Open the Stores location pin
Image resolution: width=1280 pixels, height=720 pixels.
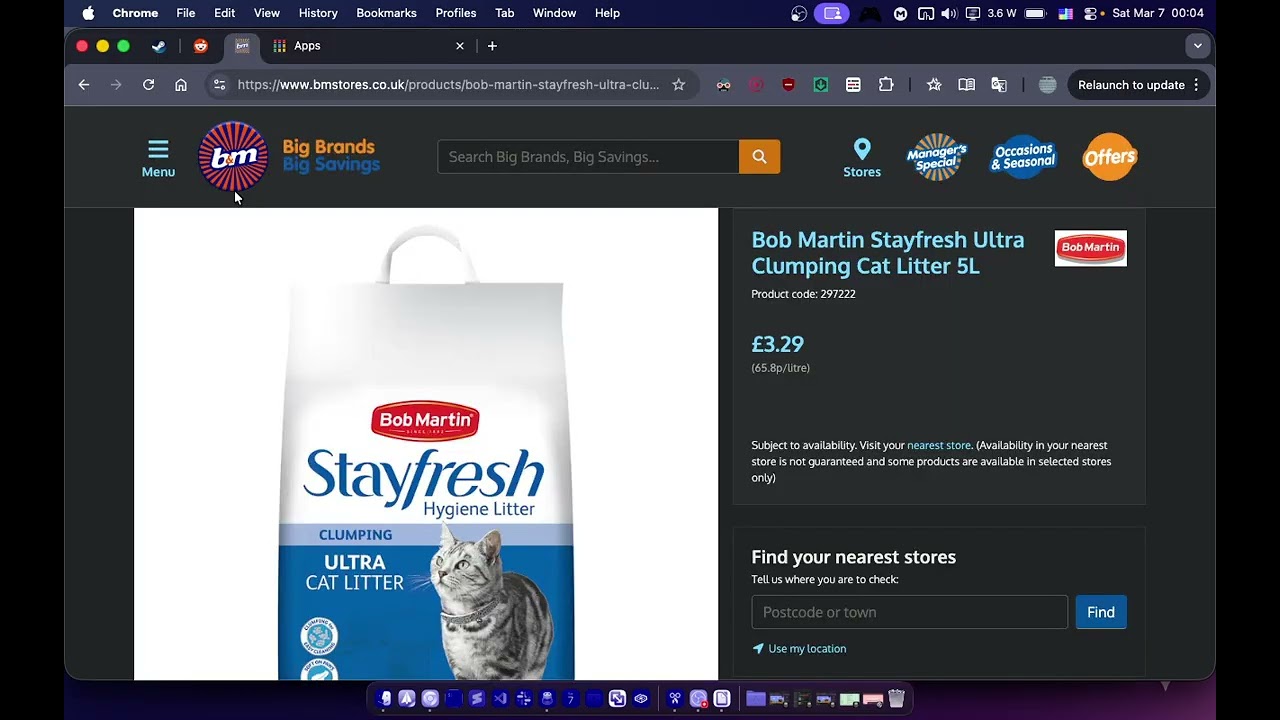862,158
